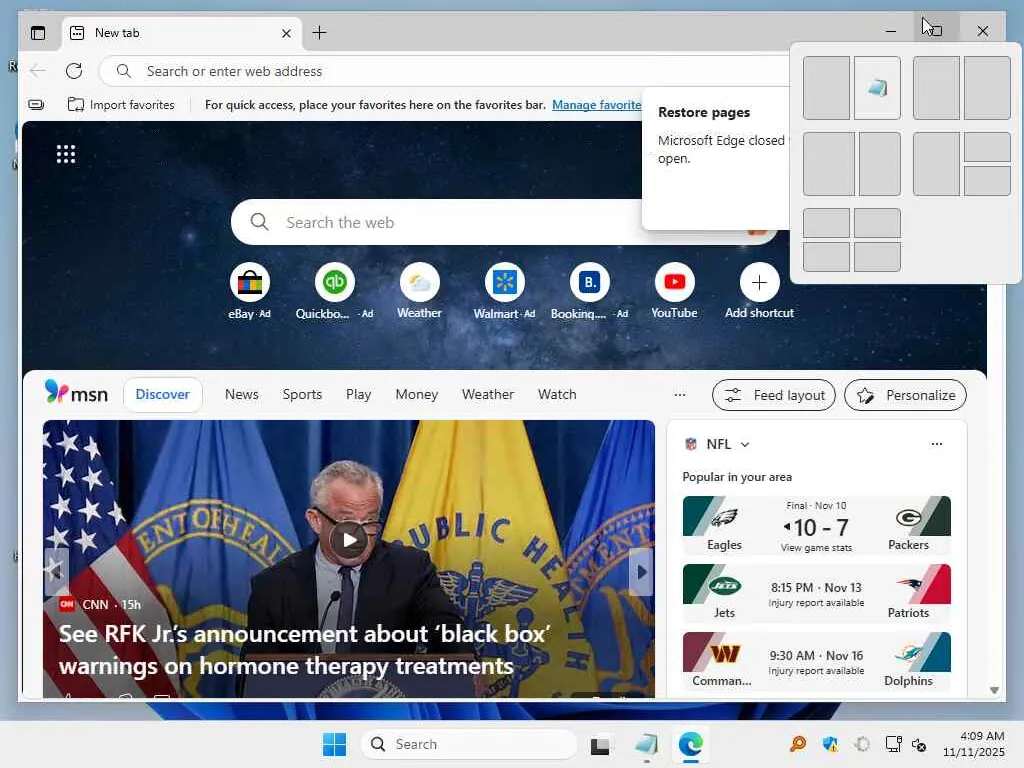Open Feed layout options
Image resolution: width=1024 pixels, height=768 pixels.
774,395
